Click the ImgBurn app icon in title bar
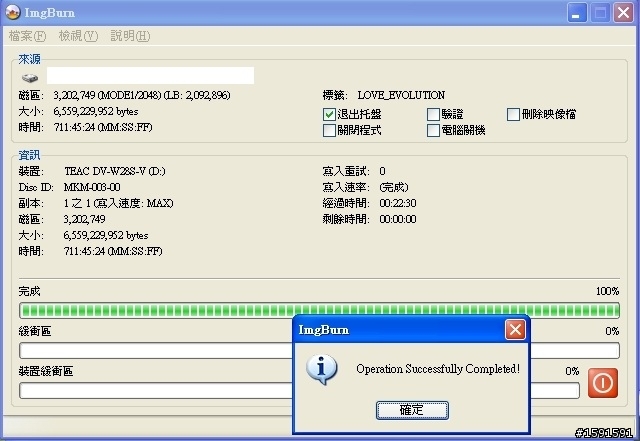Image resolution: width=640 pixels, height=441 pixels. click(x=13, y=12)
